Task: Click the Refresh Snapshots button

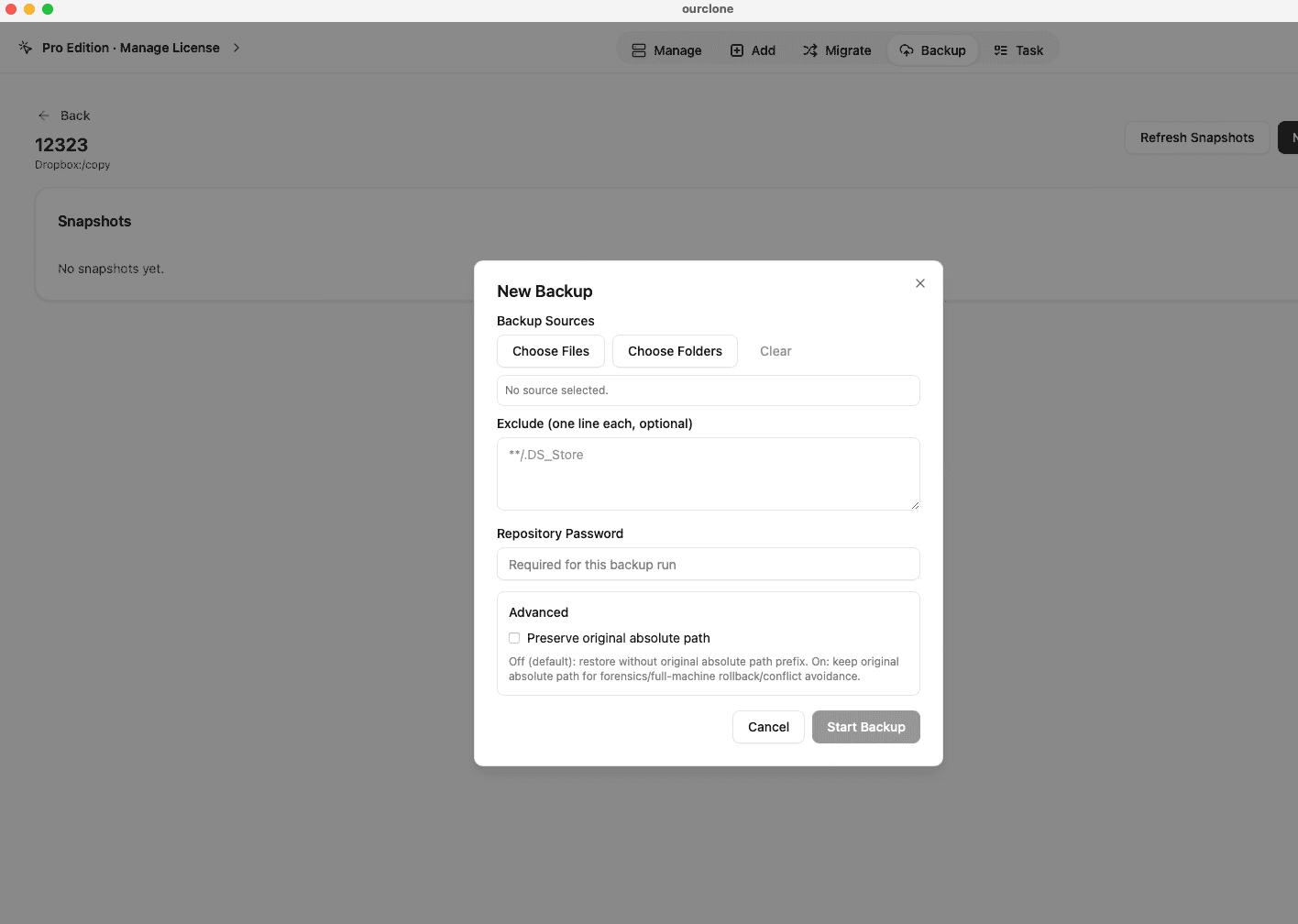Action: 1196,137
